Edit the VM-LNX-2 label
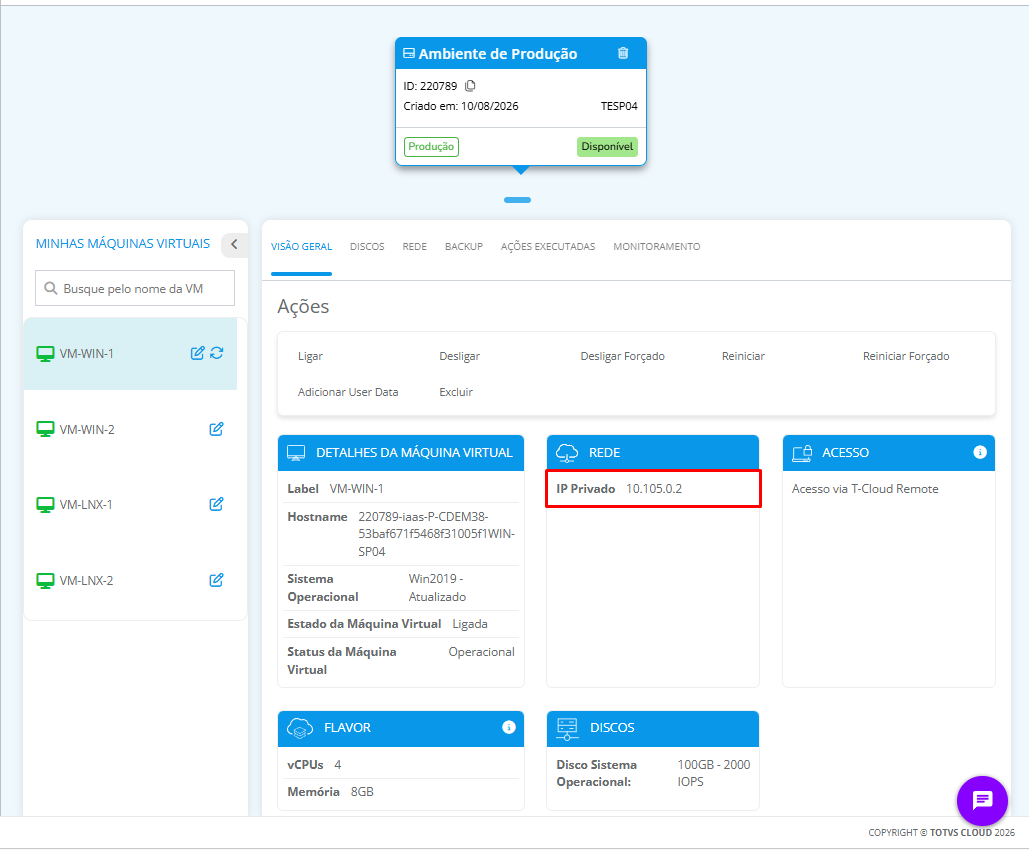The width and height of the screenshot is (1029, 851). point(216,580)
